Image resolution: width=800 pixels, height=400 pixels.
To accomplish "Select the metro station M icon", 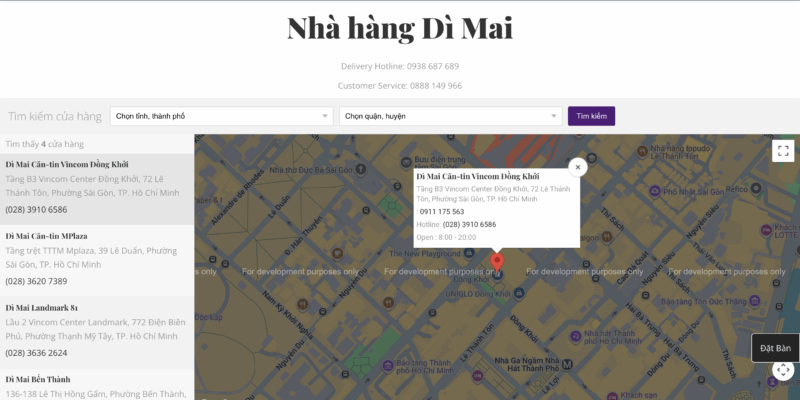I will [x=567, y=364].
